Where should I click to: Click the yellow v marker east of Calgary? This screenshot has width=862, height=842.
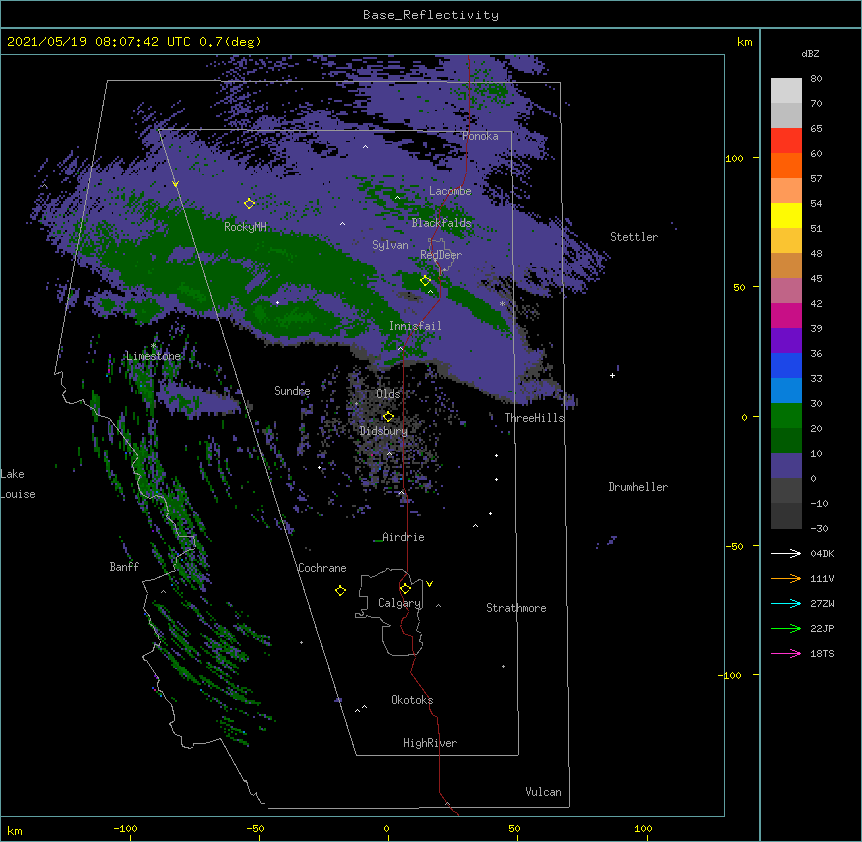pyautogui.click(x=429, y=584)
